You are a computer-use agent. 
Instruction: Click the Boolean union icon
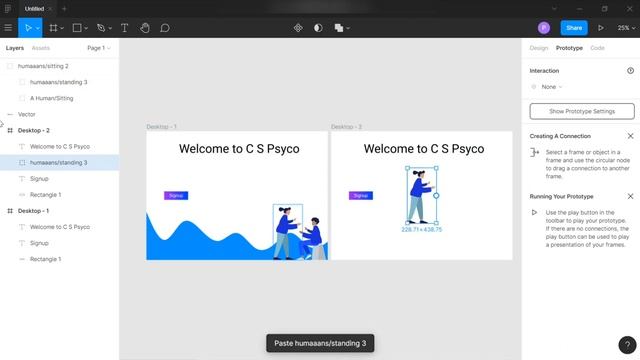click(x=339, y=28)
